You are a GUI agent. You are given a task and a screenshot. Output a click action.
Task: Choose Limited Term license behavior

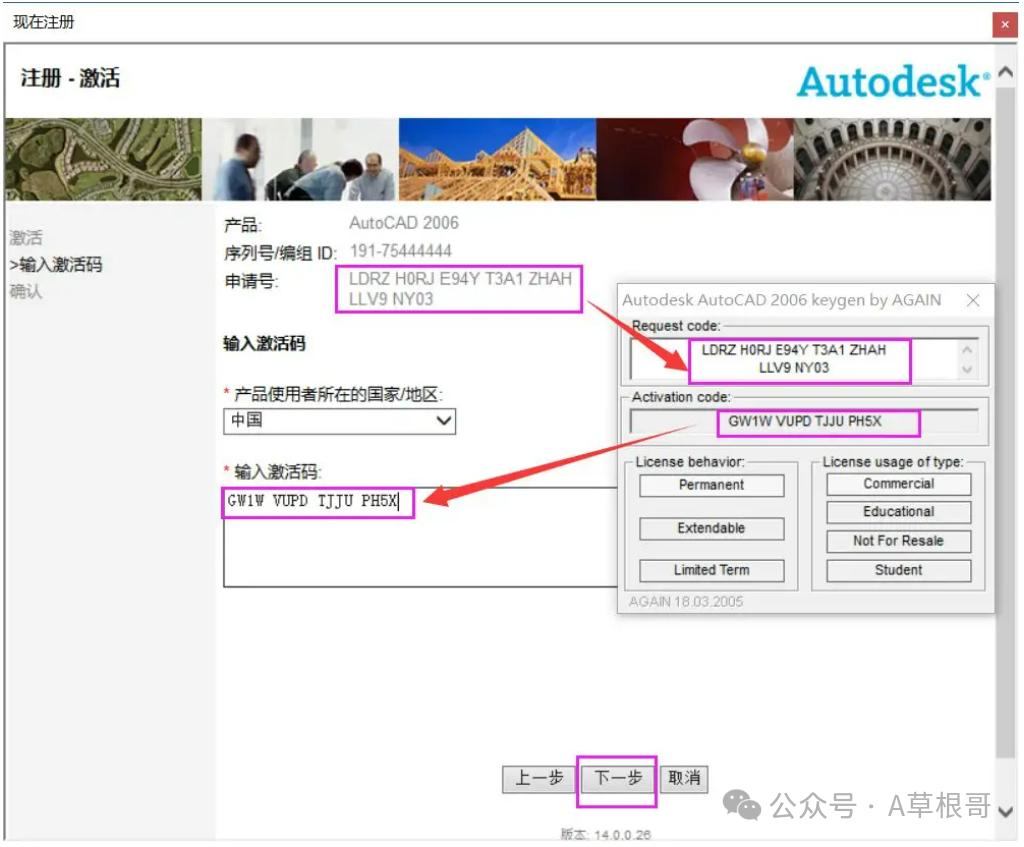(711, 570)
